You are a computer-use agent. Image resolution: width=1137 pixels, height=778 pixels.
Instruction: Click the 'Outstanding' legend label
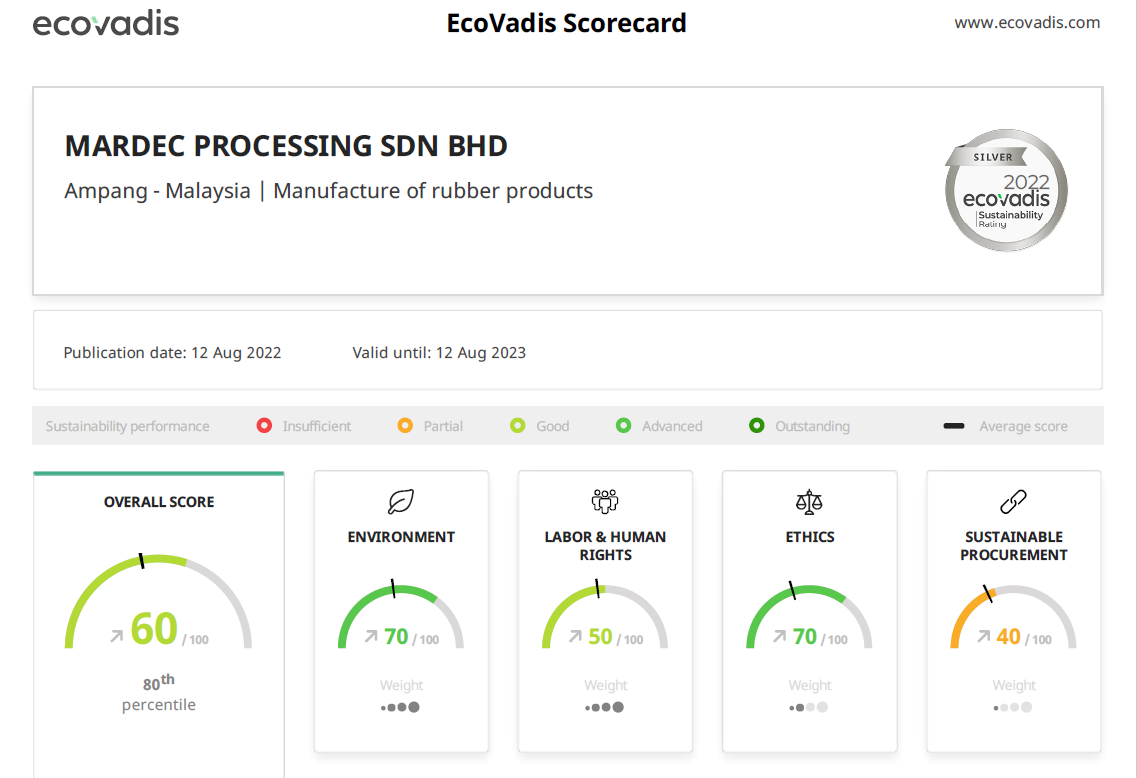pos(812,426)
